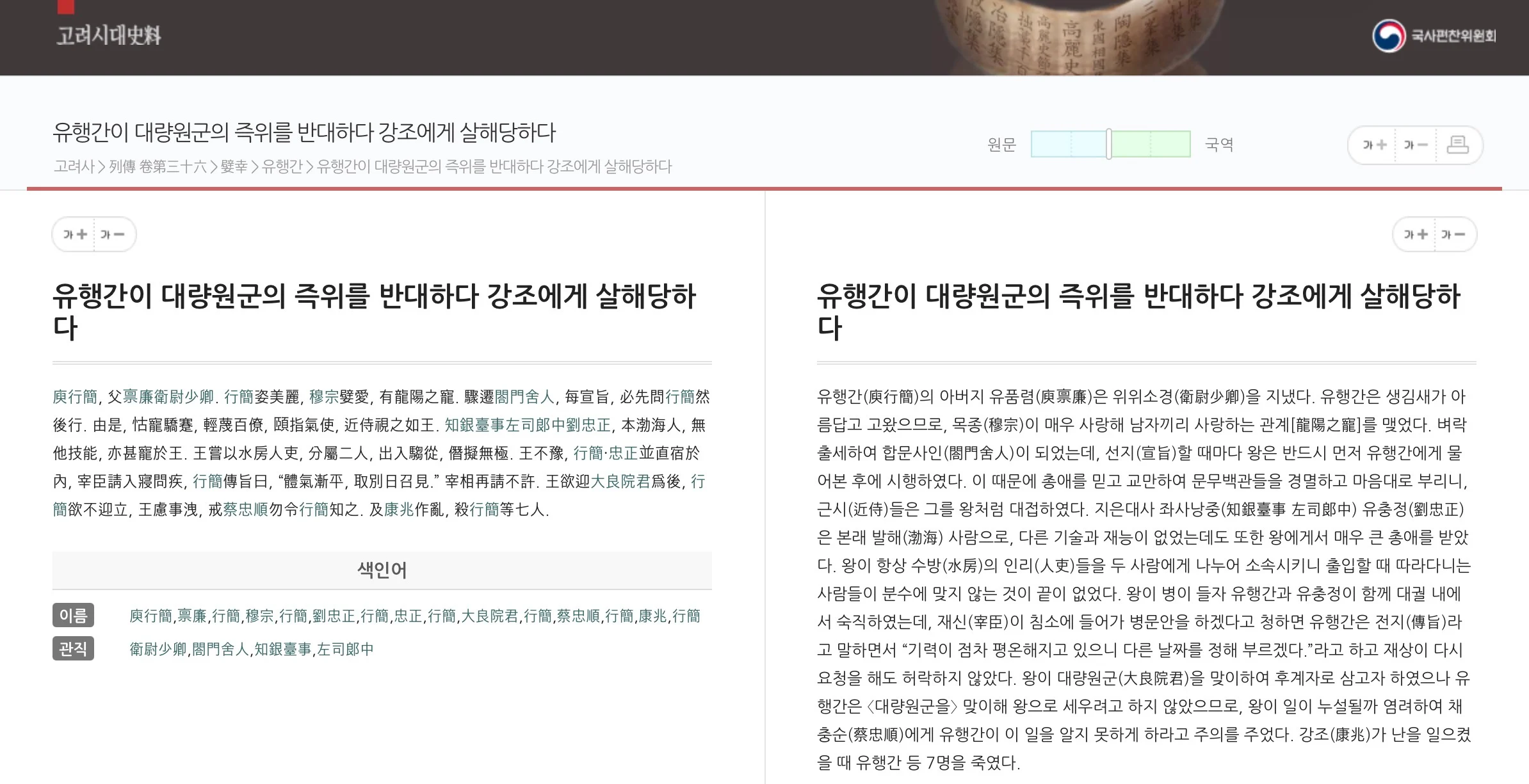This screenshot has height=784, width=1529.
Task: Open the 국사편찬위원회 logo link
Action: [x=1434, y=36]
